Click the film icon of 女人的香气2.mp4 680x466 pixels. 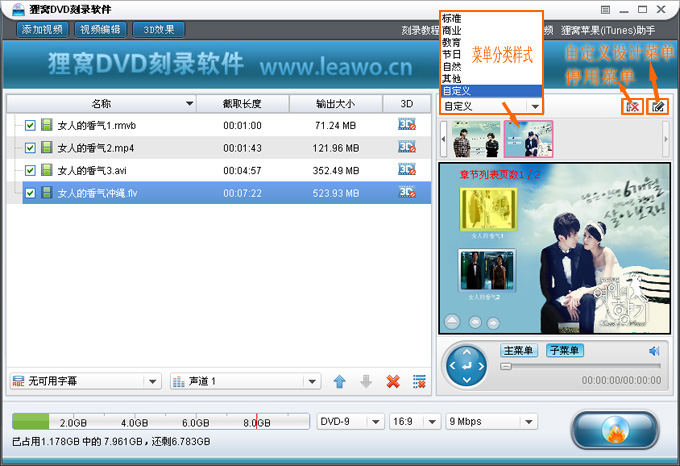tap(46, 148)
